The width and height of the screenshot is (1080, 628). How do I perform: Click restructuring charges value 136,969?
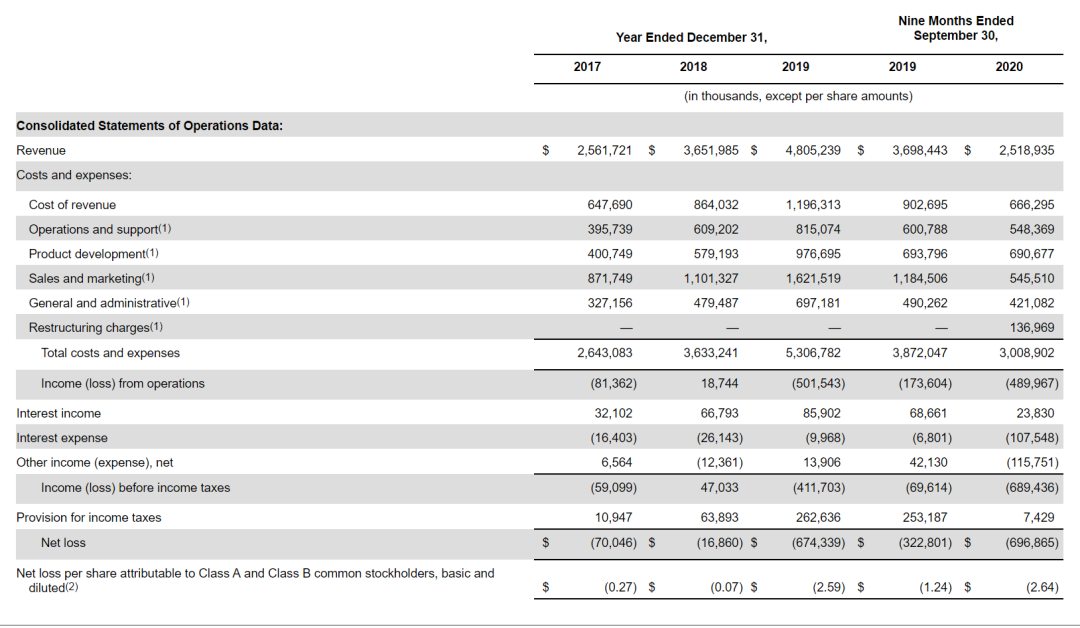tap(1032, 328)
